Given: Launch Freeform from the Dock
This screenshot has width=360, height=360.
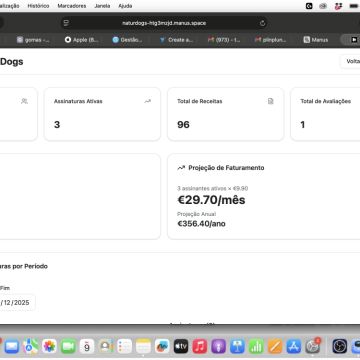Looking at the screenshot, I should pyautogui.click(x=162, y=346).
